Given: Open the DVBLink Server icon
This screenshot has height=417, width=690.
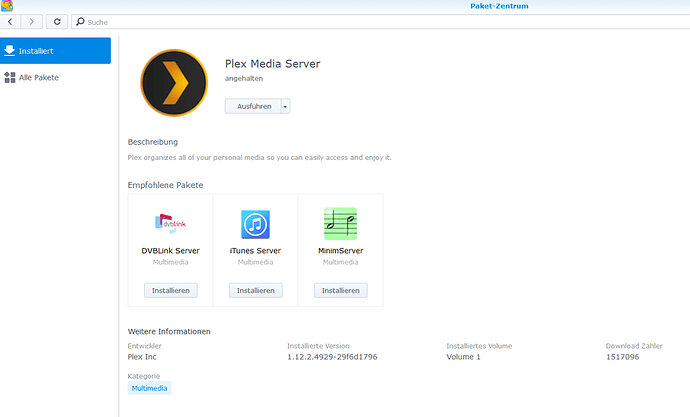Looking at the screenshot, I should (170, 224).
